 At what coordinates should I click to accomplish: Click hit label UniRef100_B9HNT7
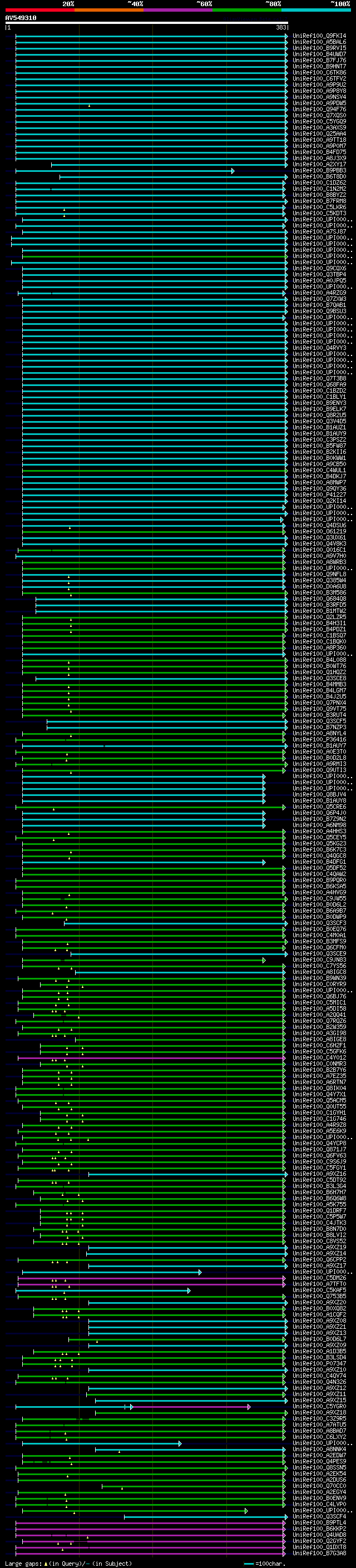pyautogui.click(x=319, y=66)
